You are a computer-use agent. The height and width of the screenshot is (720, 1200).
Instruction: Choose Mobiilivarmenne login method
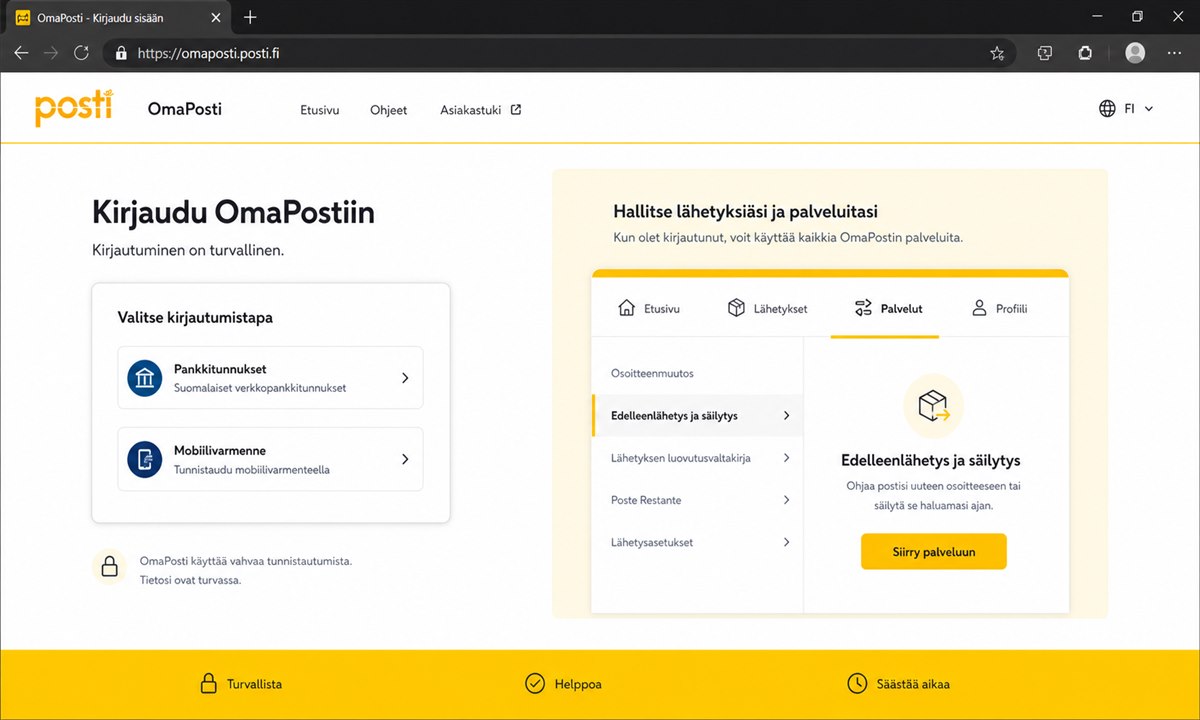click(x=270, y=459)
